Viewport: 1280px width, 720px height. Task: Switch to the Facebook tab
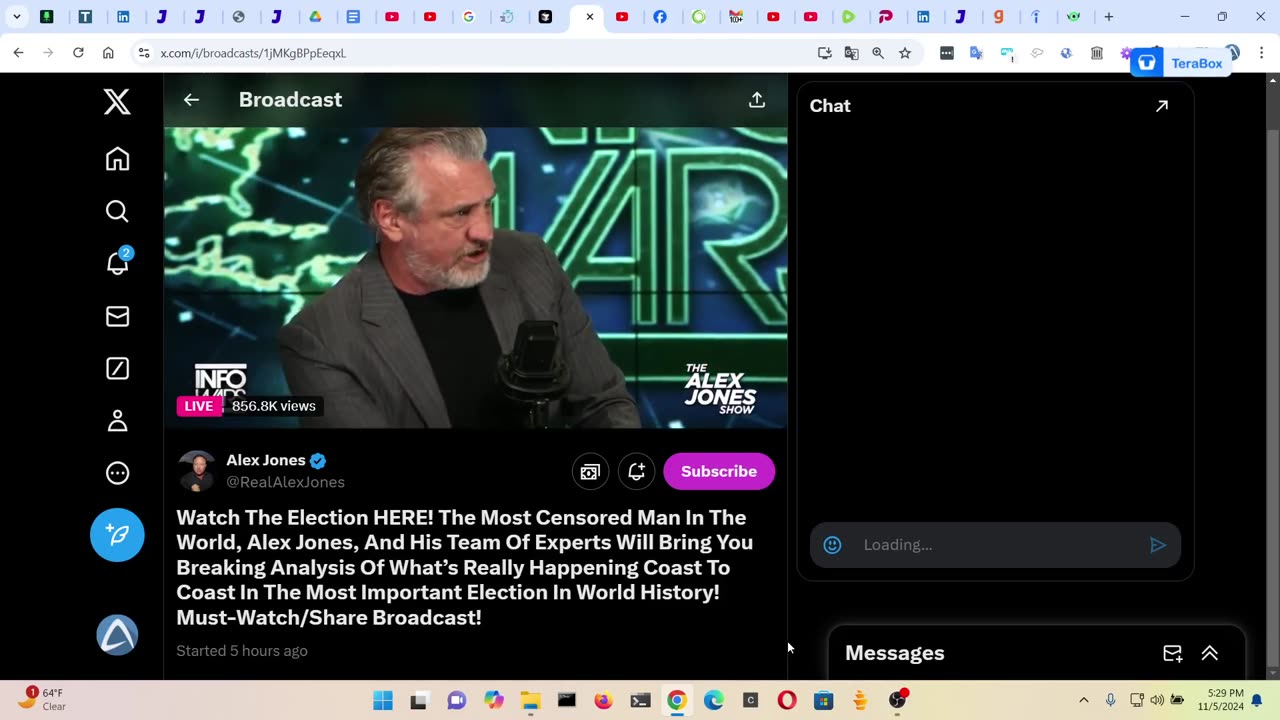660,17
